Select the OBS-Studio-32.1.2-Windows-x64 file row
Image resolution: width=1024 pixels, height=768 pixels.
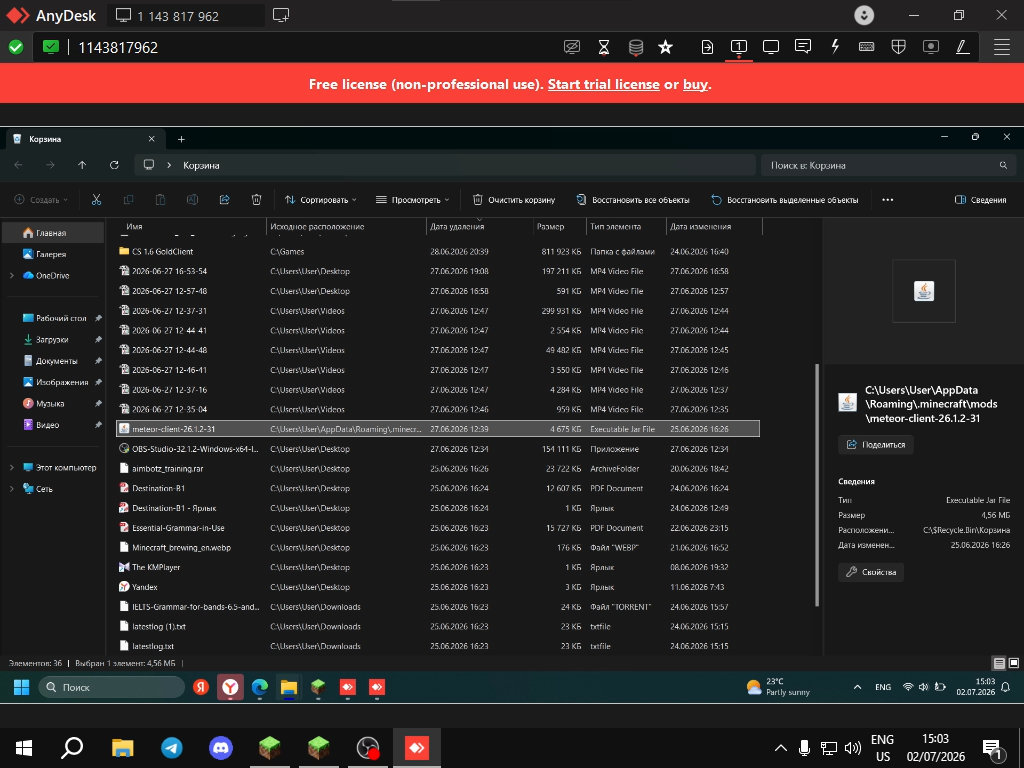[x=438, y=449]
